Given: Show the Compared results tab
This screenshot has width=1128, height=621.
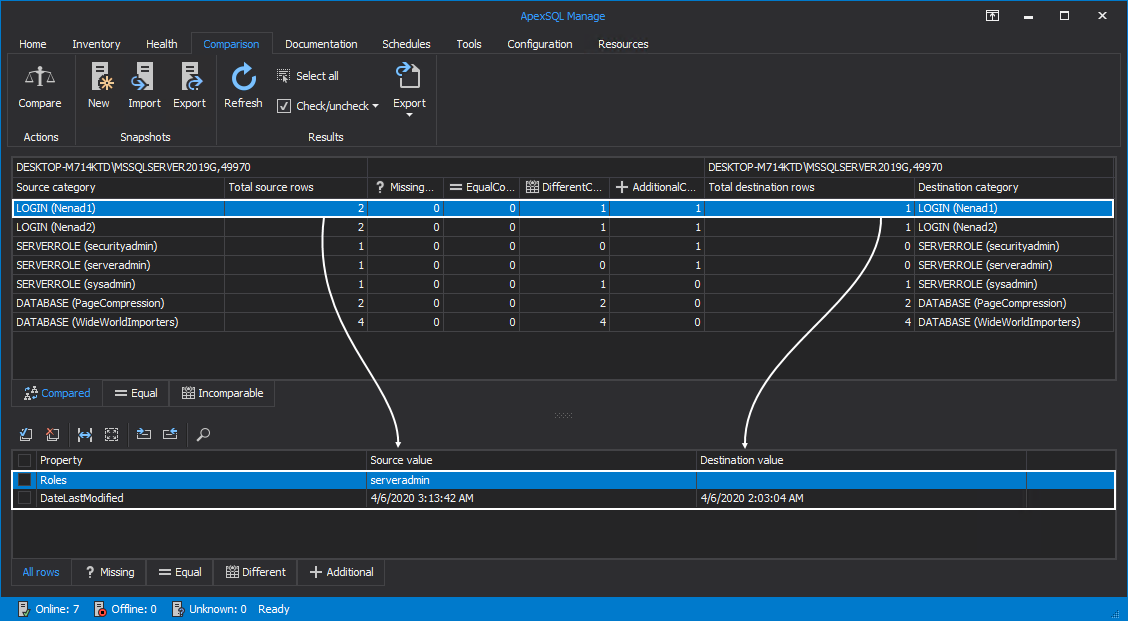Looking at the screenshot, I should [x=58, y=393].
